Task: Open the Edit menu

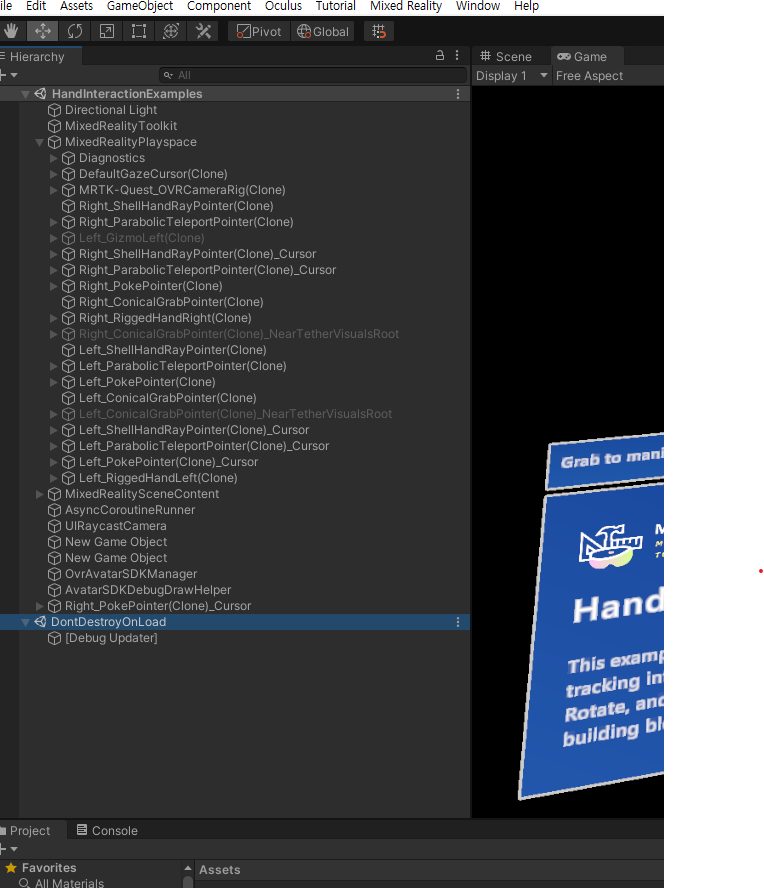Action: [x=36, y=6]
